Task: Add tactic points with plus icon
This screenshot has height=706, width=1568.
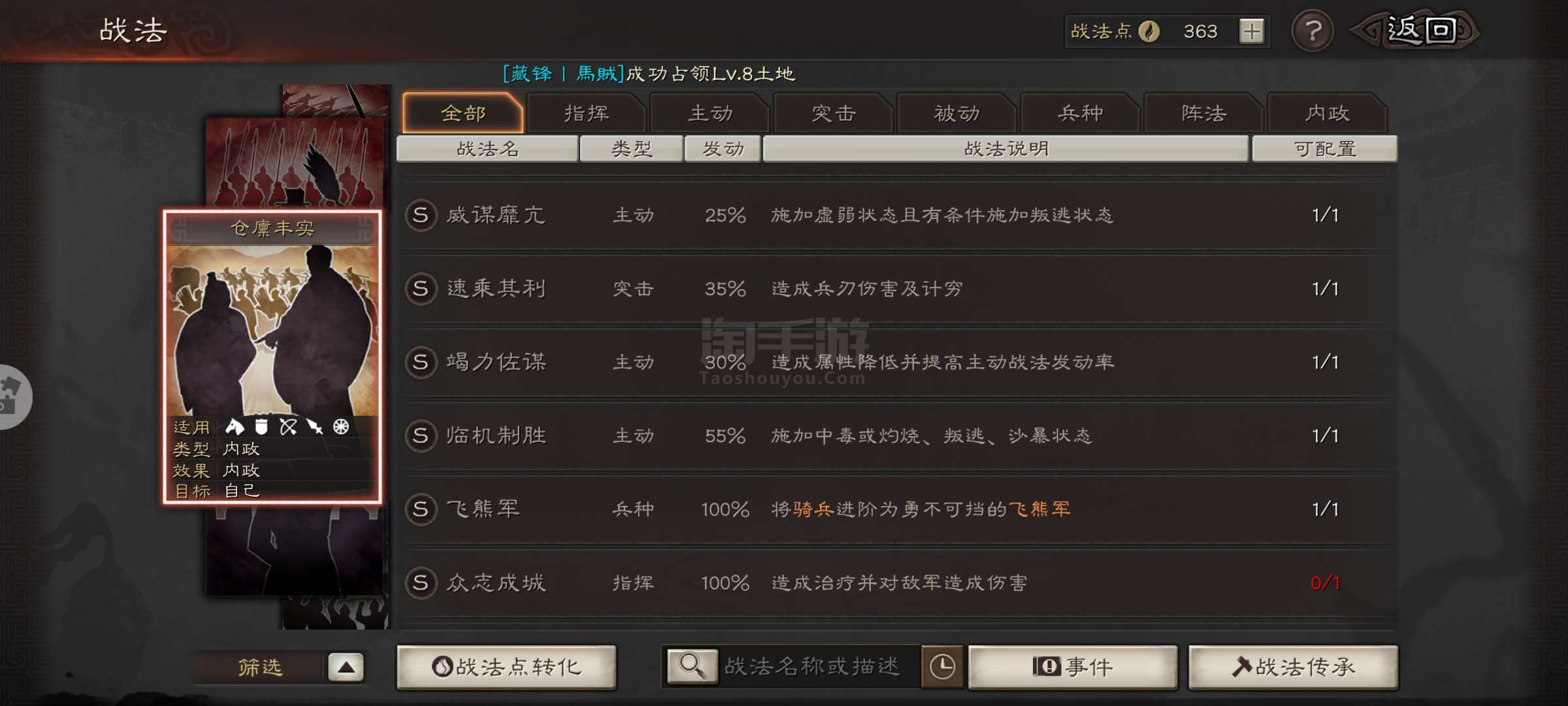Action: tap(1251, 31)
